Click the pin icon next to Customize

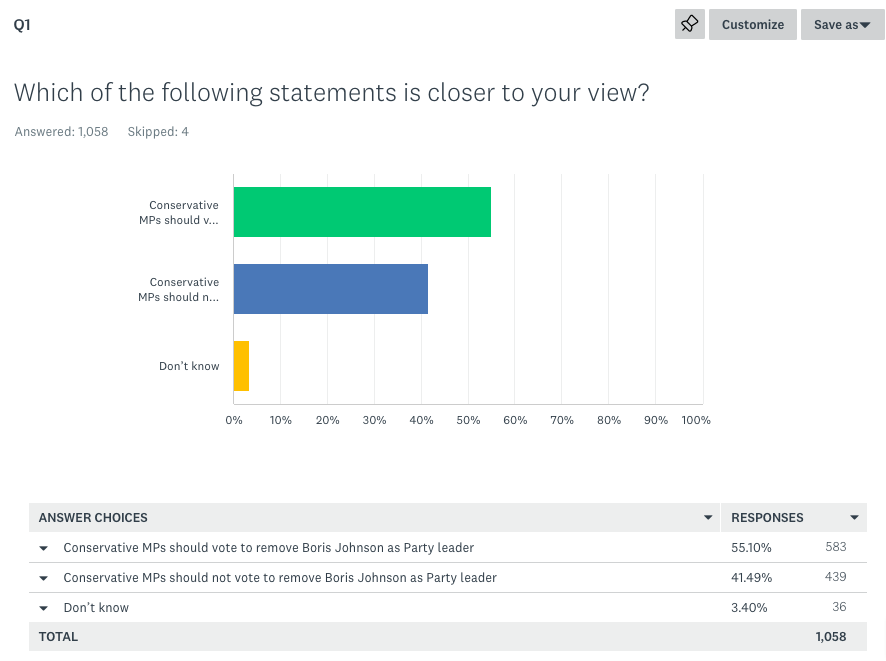click(689, 25)
